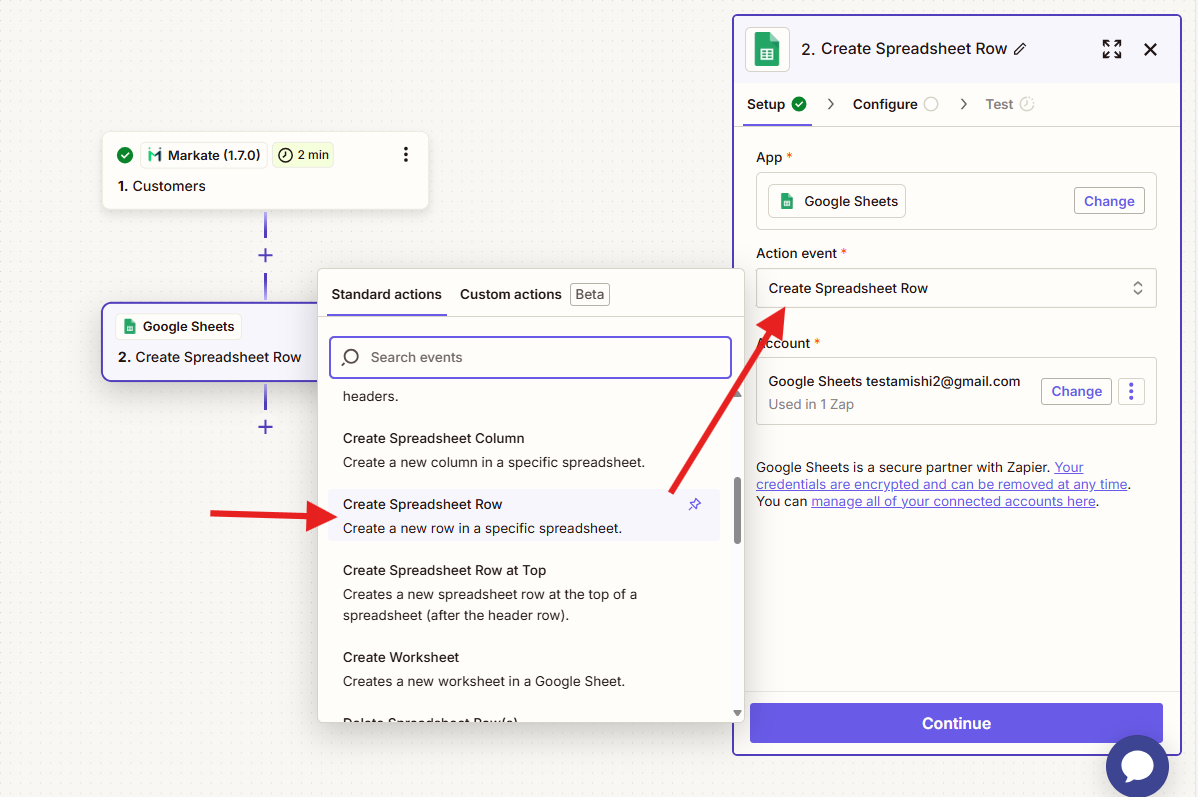Open account options three-dot menu

1131,391
